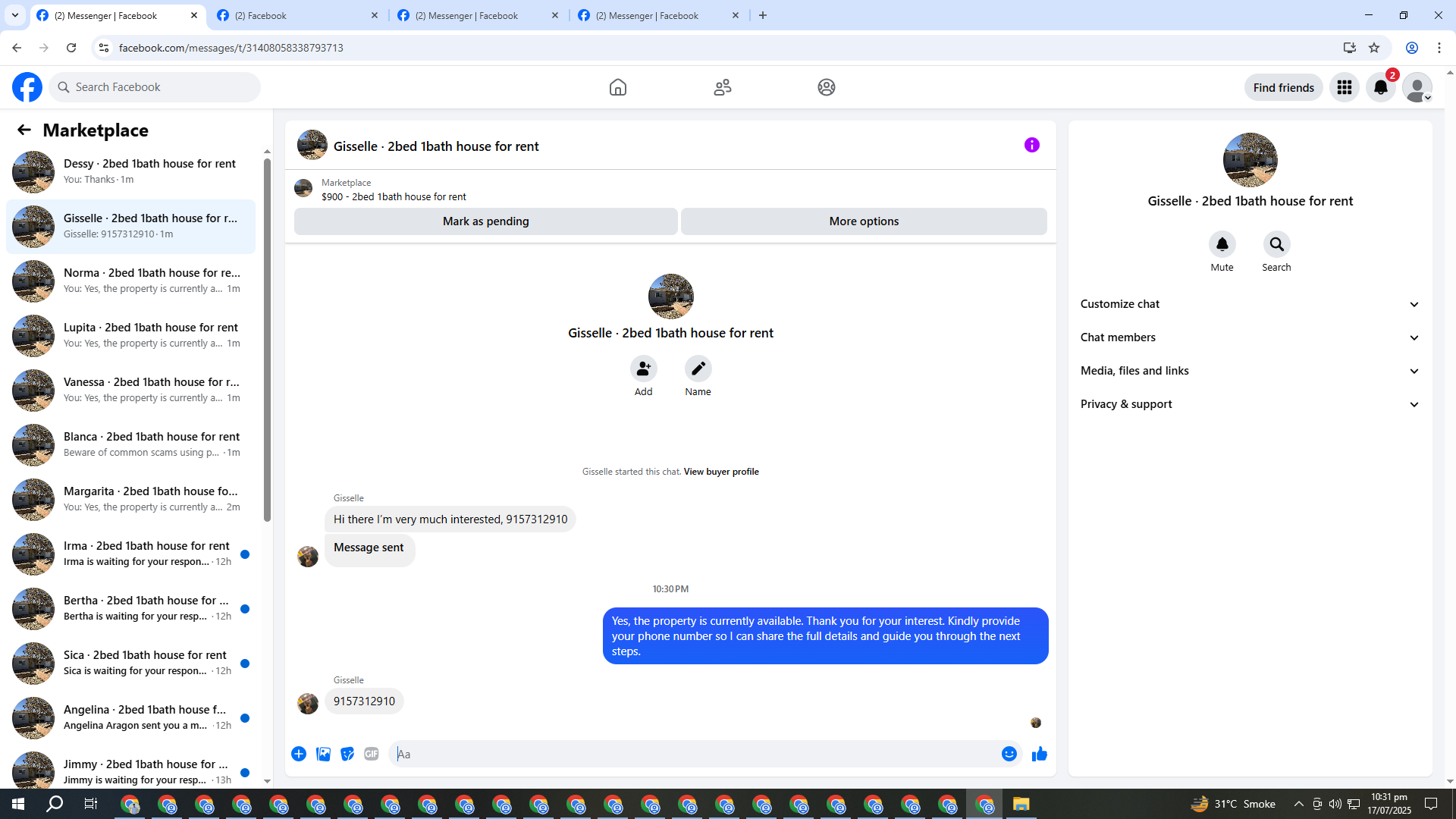Switch to the '(2) Facebook' browser tab

coord(299,15)
